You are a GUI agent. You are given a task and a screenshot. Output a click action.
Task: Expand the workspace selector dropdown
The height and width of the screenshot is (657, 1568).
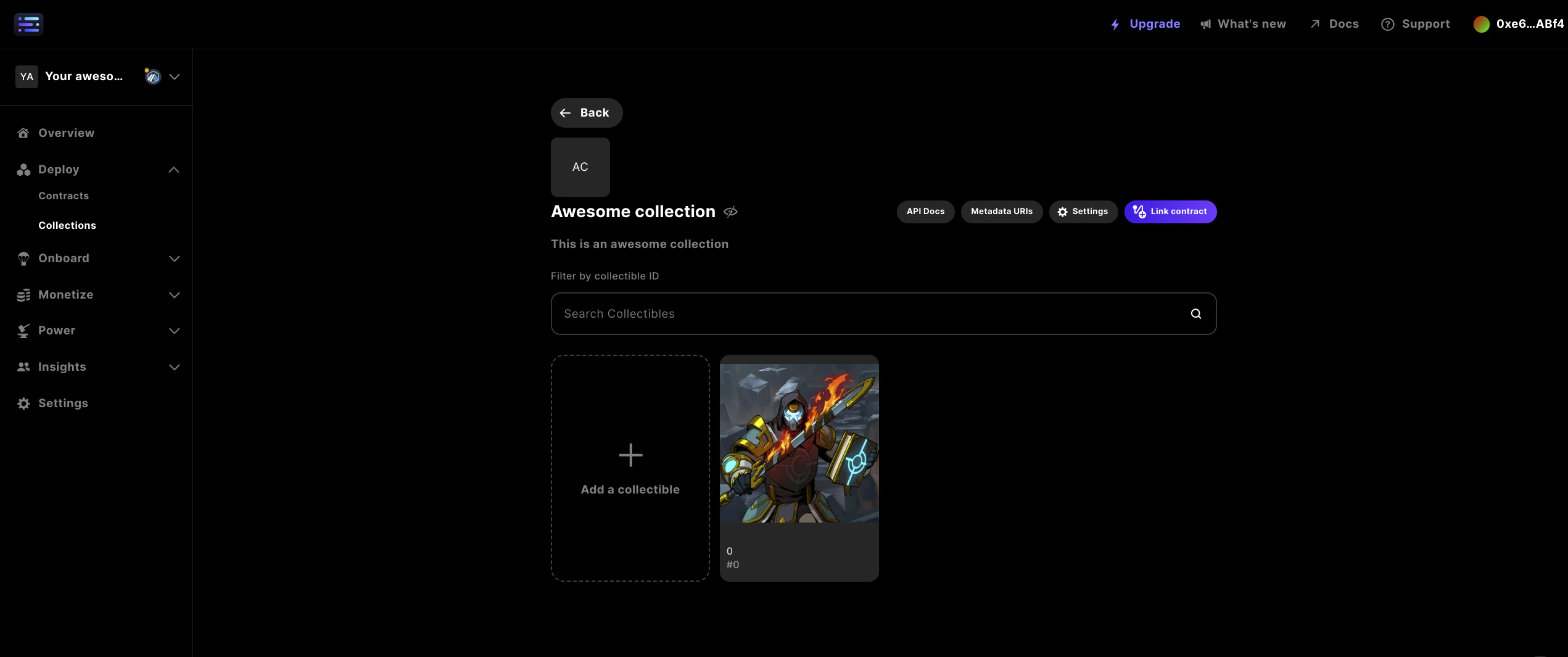tap(175, 76)
